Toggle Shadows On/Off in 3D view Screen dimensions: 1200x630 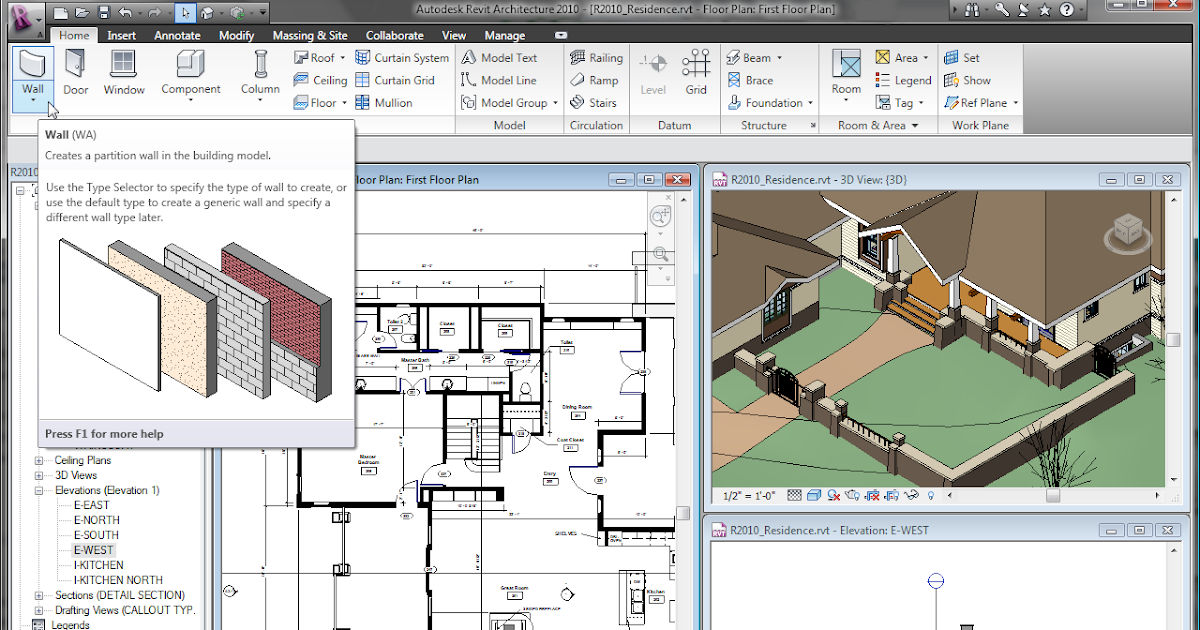(x=833, y=495)
